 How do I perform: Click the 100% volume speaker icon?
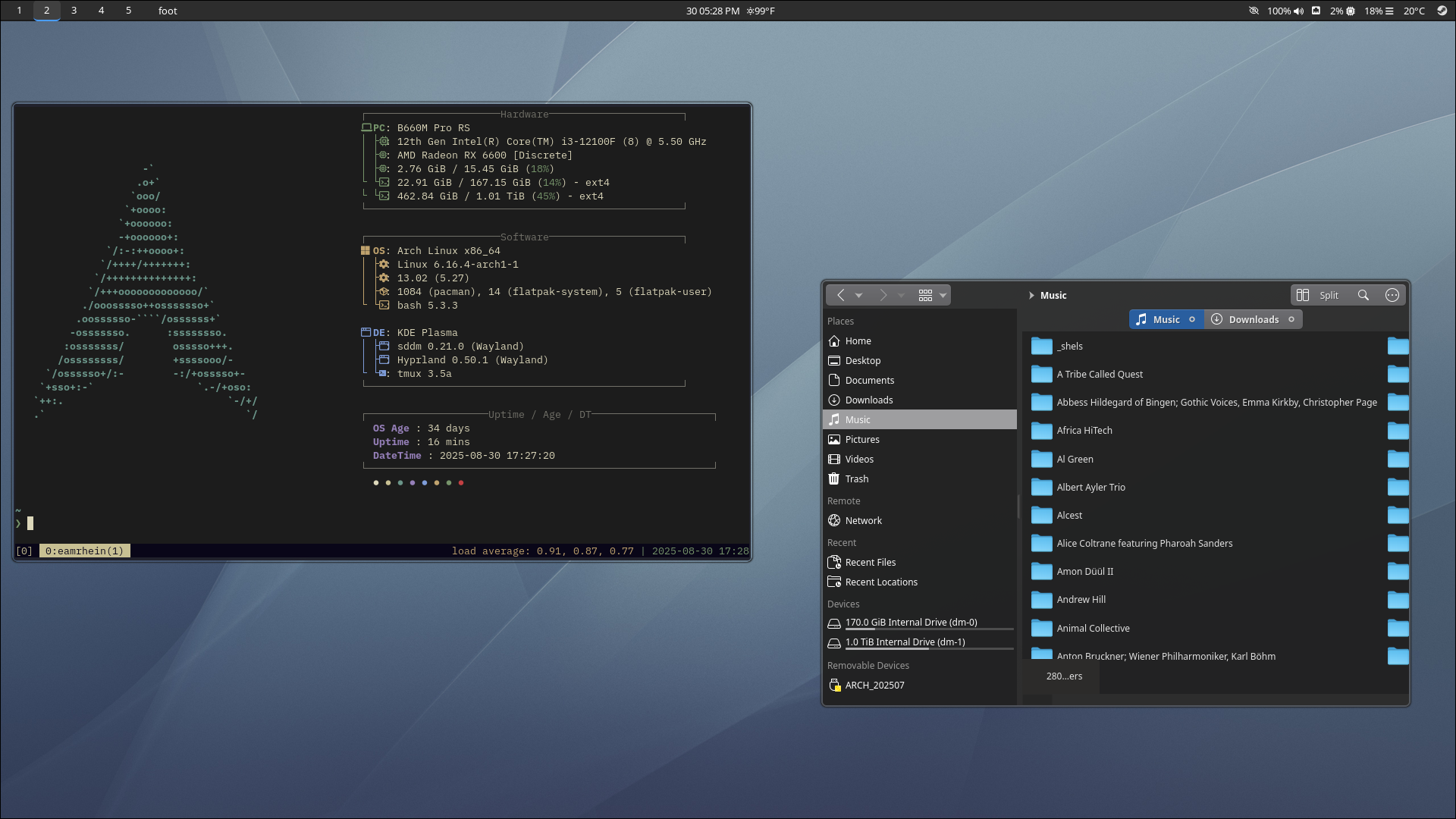point(1285,11)
